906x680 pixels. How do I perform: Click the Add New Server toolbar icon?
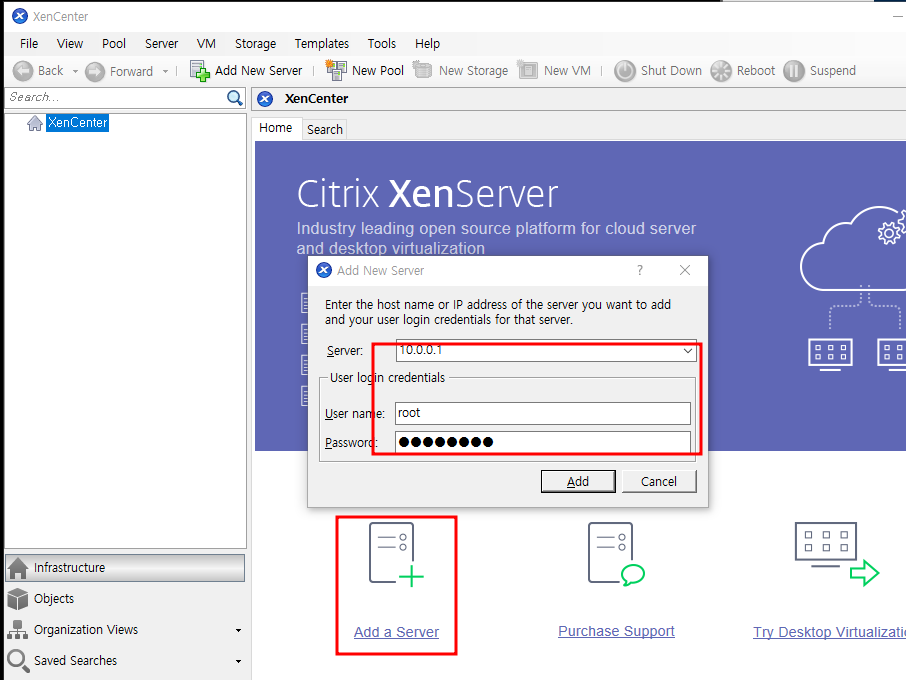pyautogui.click(x=200, y=71)
